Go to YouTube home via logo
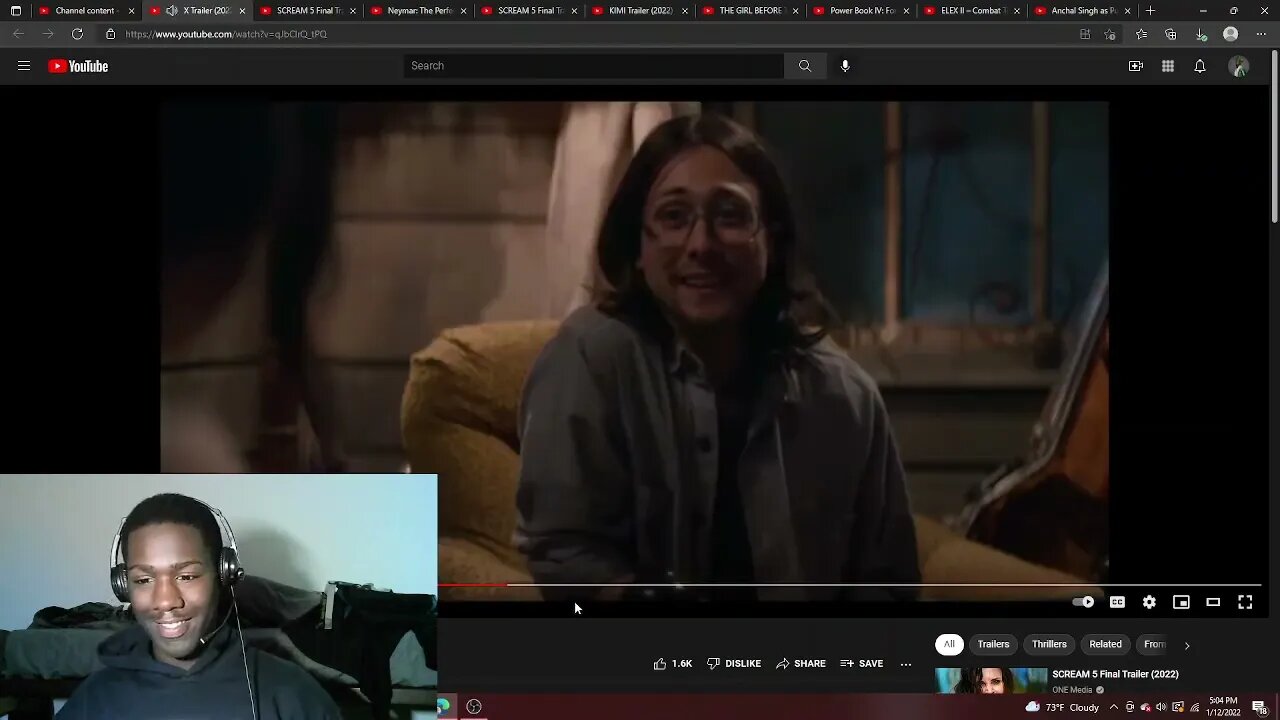The image size is (1280, 720). (78, 66)
